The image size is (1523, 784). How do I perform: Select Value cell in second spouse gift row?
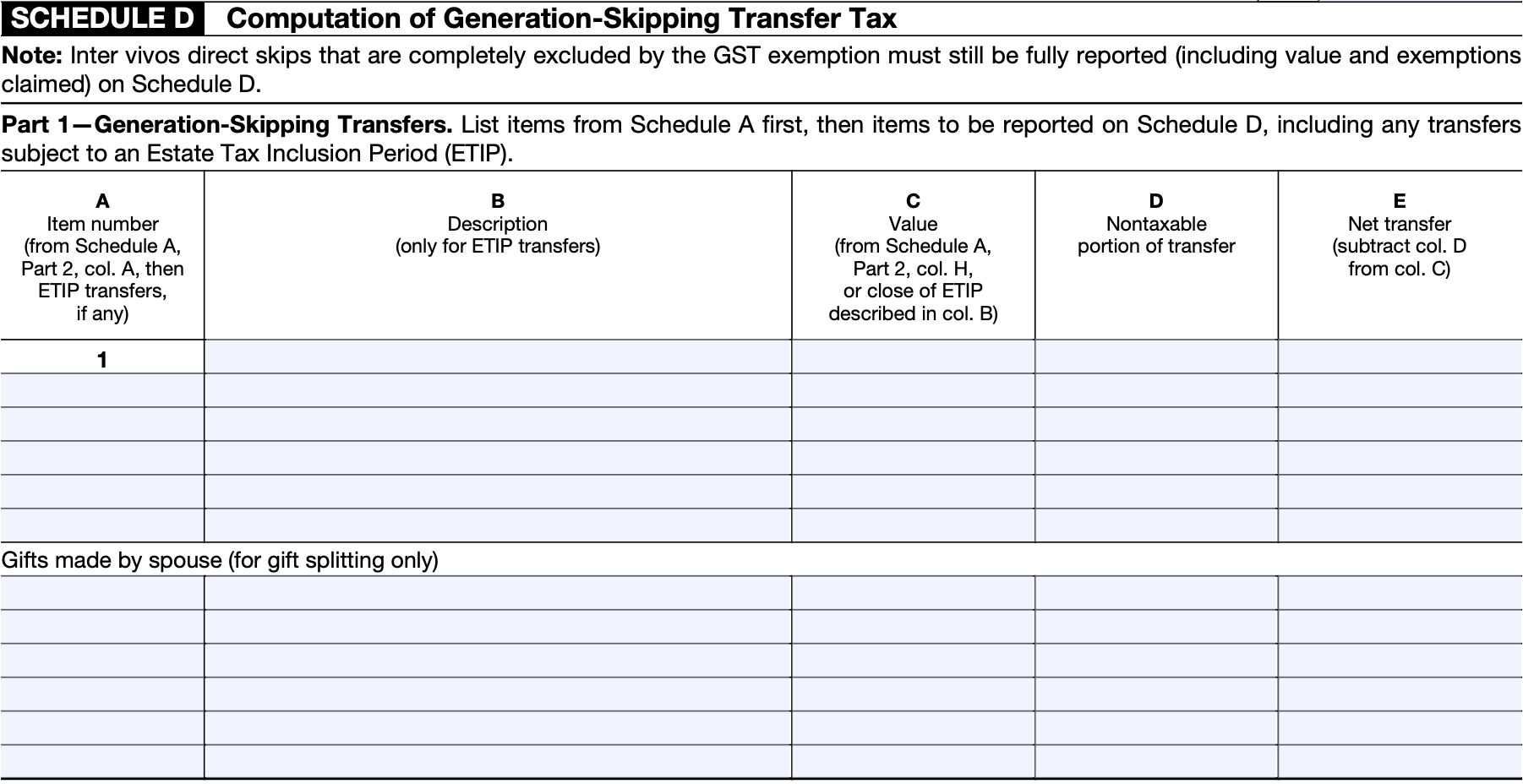[x=913, y=627]
